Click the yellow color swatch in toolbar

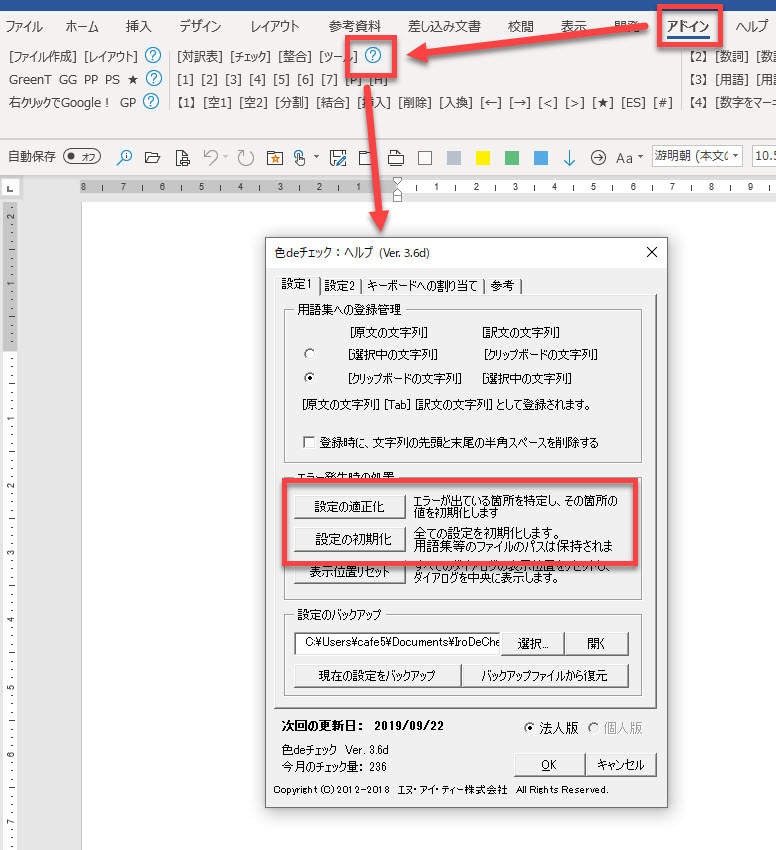pyautogui.click(x=482, y=157)
